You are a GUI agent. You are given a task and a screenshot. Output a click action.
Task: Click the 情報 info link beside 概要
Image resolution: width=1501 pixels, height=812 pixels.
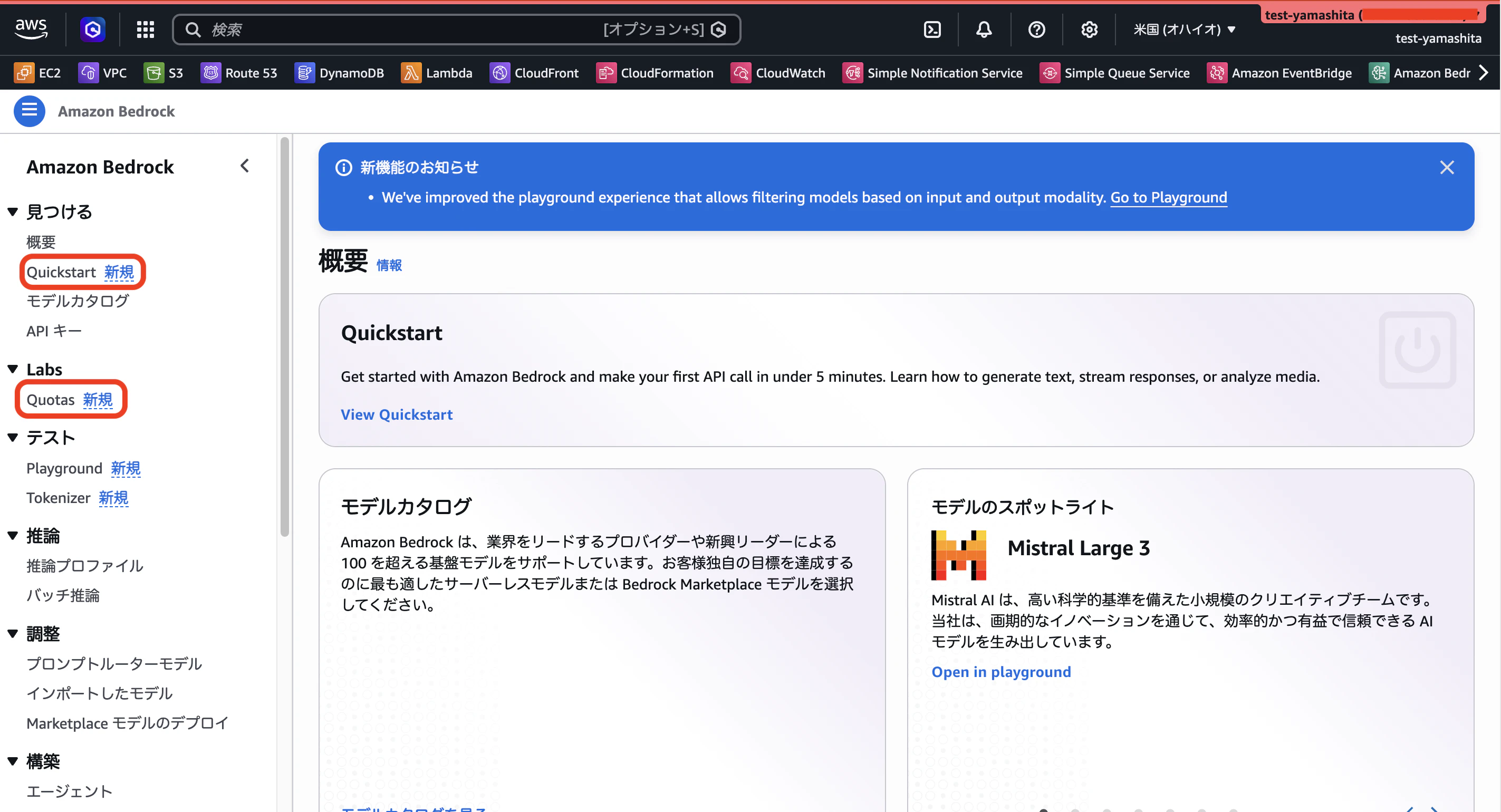(389, 265)
